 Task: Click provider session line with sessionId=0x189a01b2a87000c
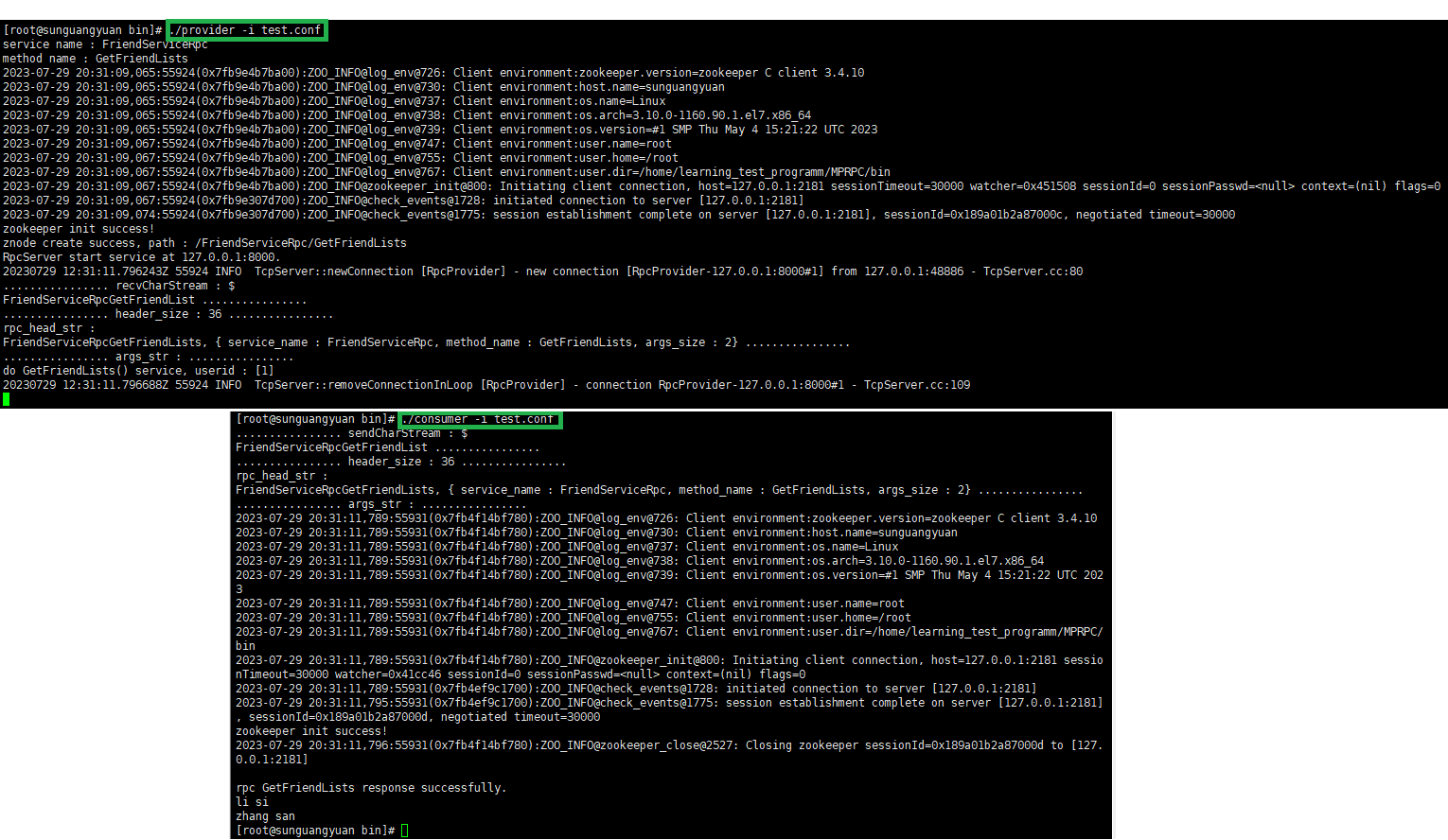coord(619,215)
